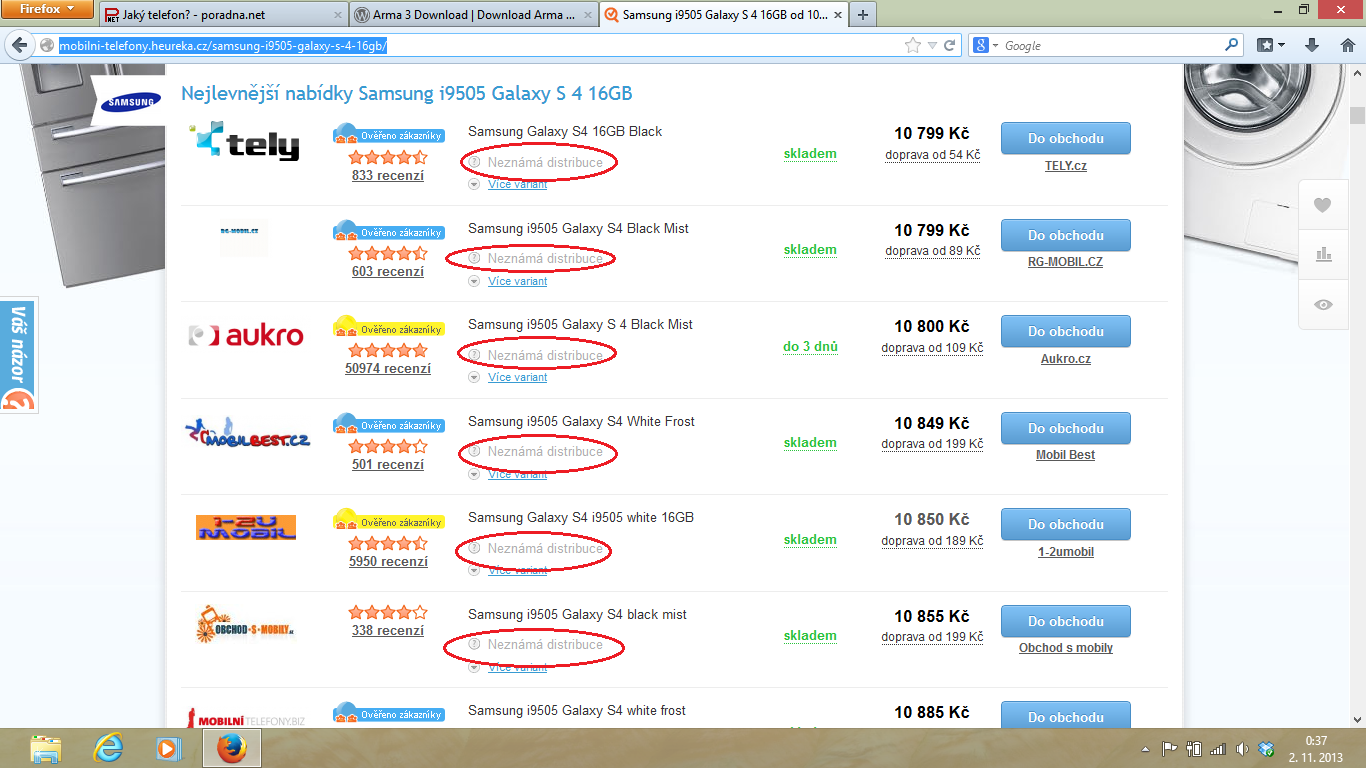Click the 1-2U Mobil shop logo
Viewport: 1366px width, 768px height.
point(246,527)
